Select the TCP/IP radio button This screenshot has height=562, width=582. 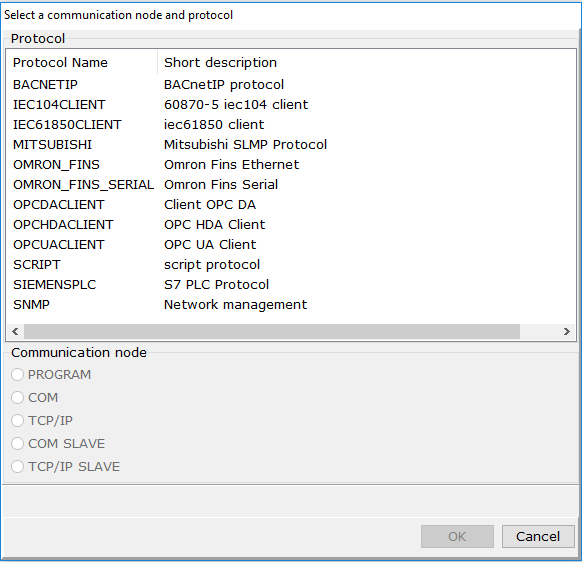(17, 421)
